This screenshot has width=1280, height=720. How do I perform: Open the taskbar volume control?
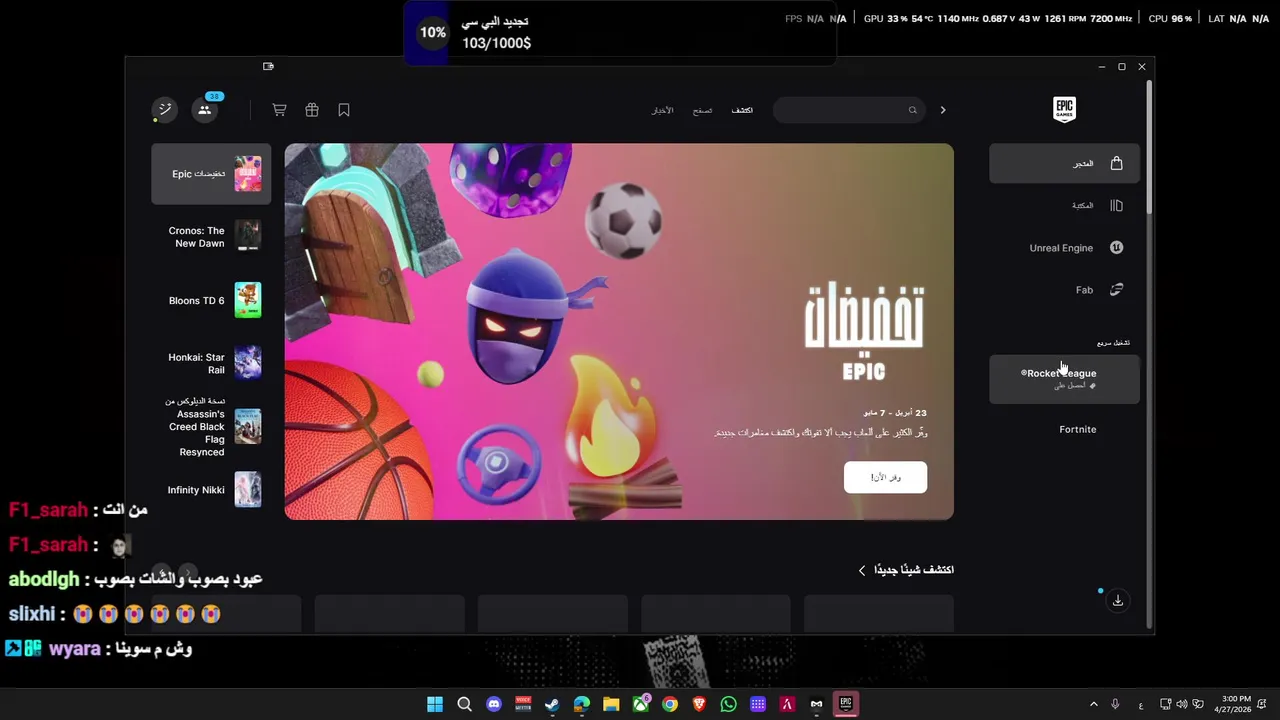point(1182,704)
